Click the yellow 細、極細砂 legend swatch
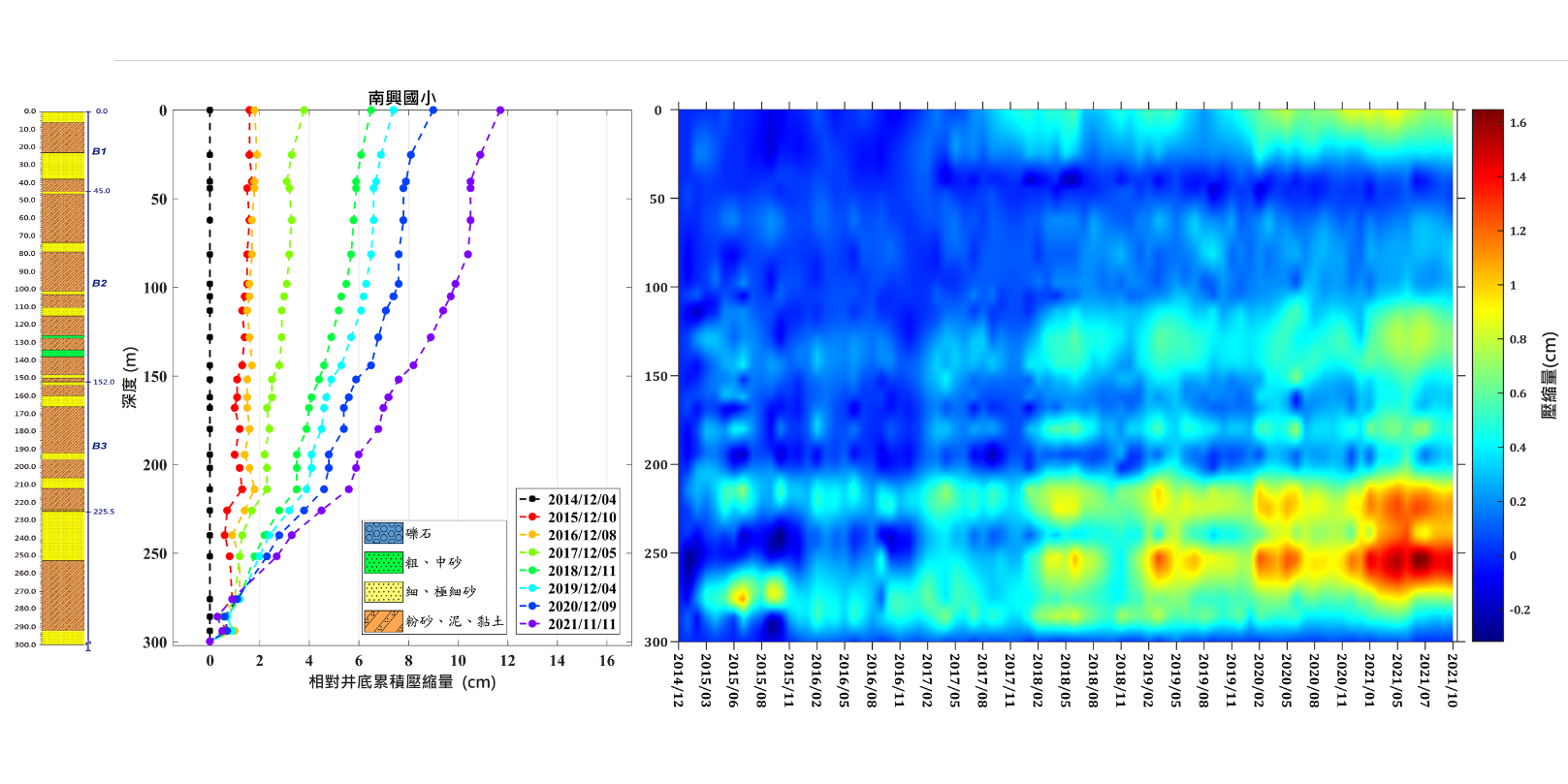This screenshot has width=1568, height=784. pos(383,591)
